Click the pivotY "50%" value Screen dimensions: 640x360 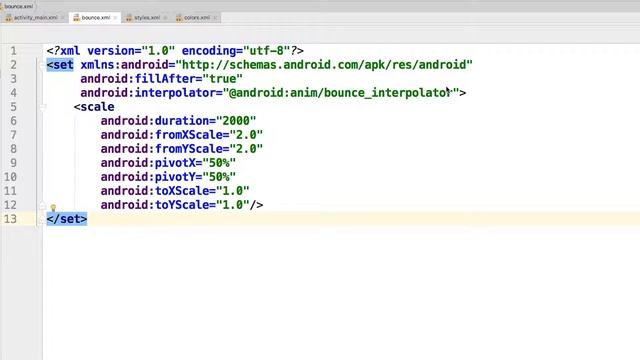click(x=219, y=177)
